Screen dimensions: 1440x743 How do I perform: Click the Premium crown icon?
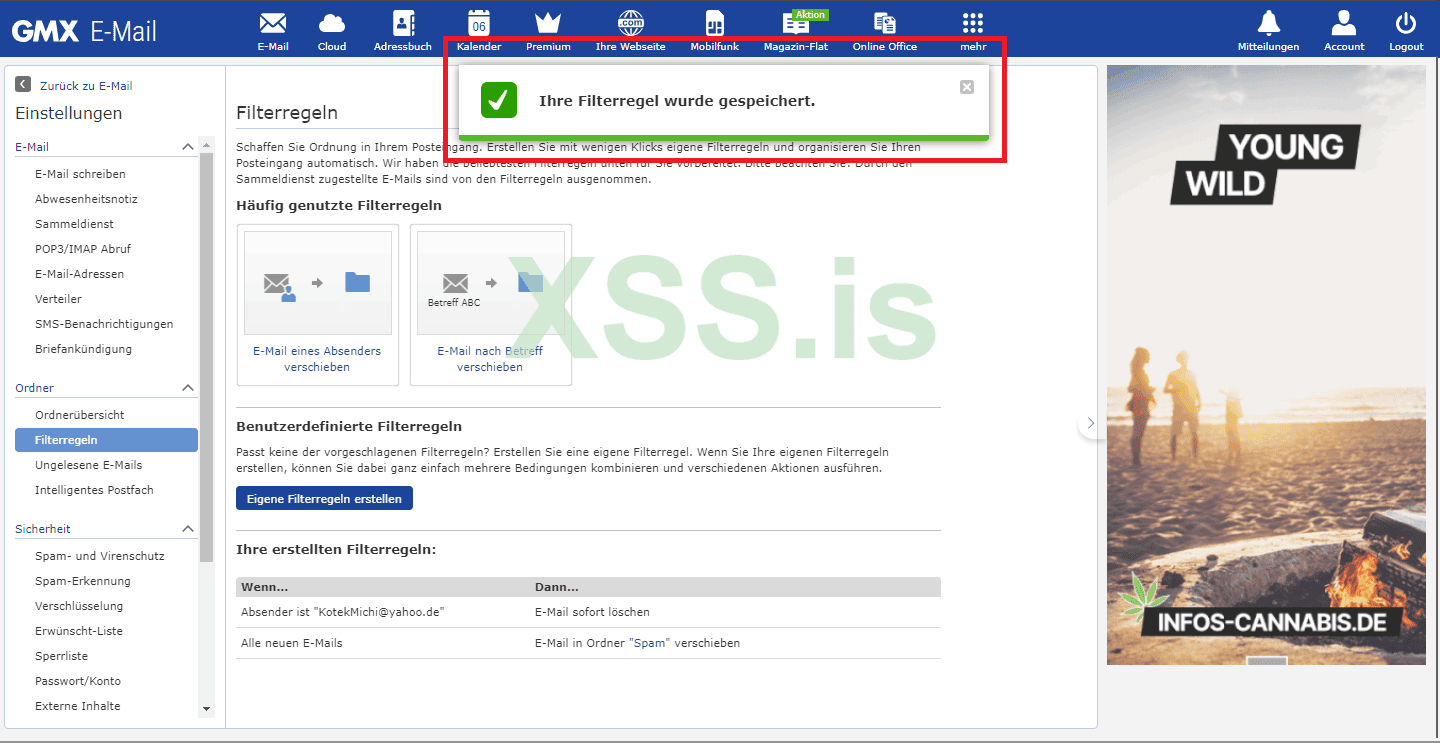[548, 31]
